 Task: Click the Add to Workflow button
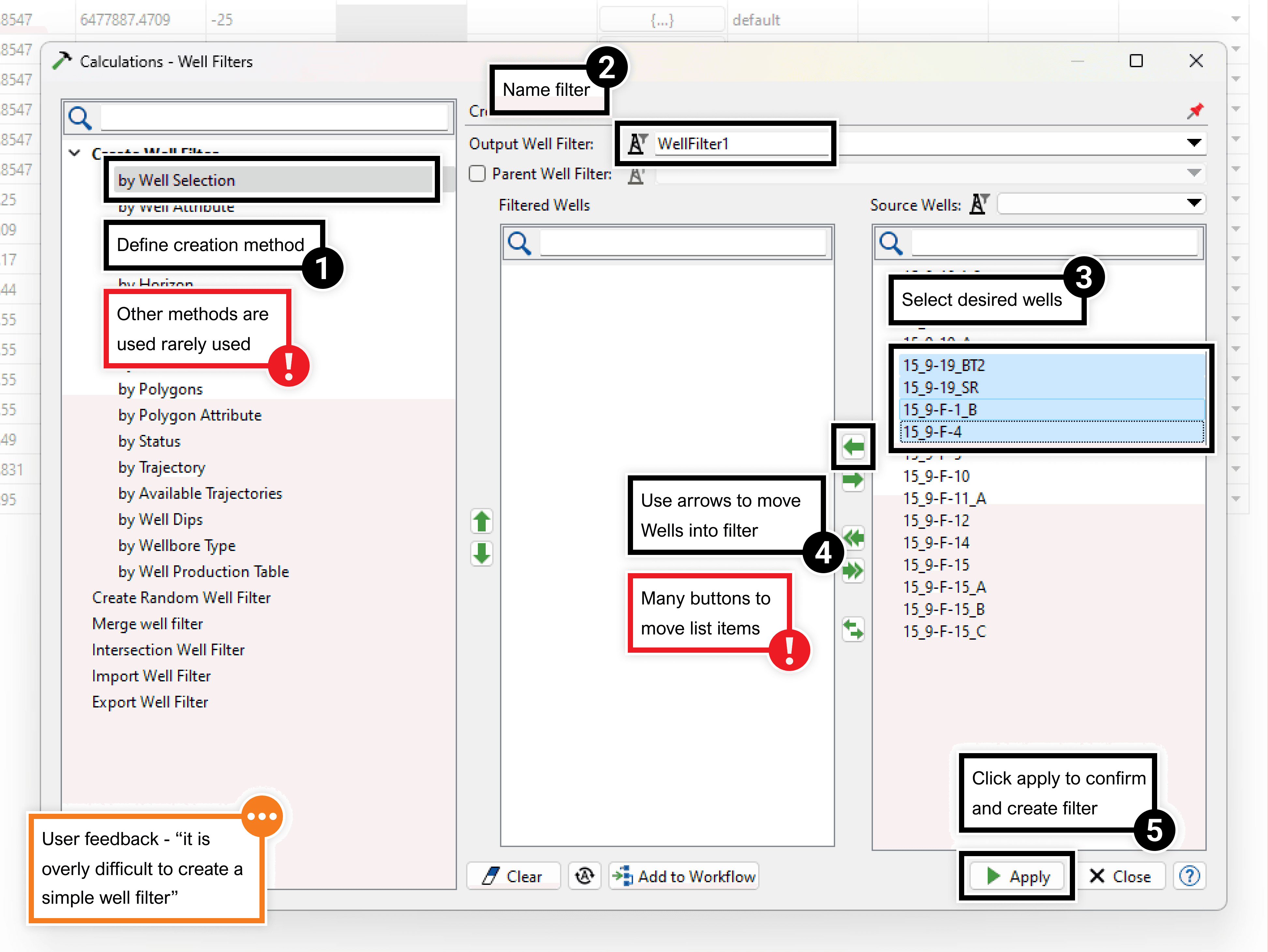685,876
